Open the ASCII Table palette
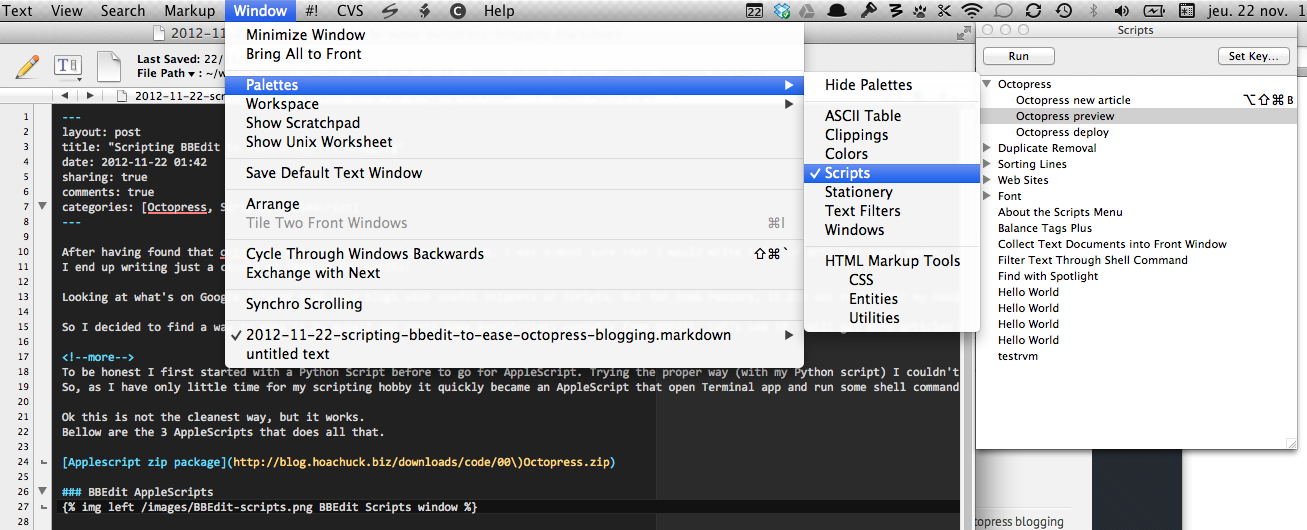The width and height of the screenshot is (1307, 530). pos(892,116)
